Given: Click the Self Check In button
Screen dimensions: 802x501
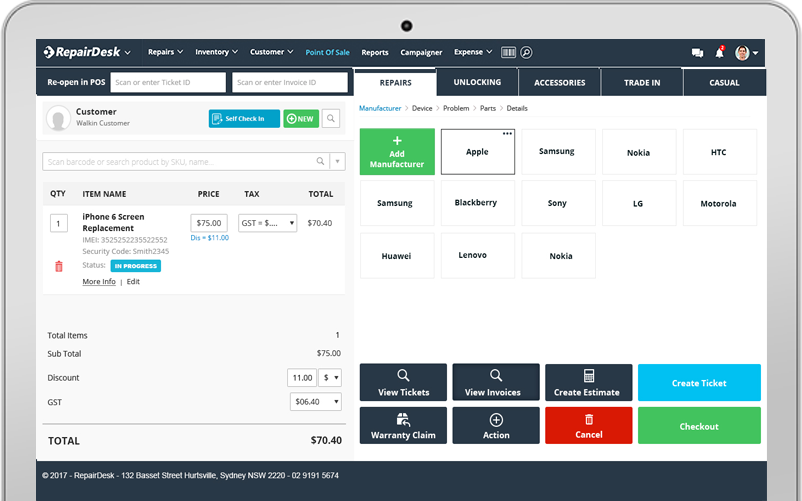Looking at the screenshot, I should 244,119.
